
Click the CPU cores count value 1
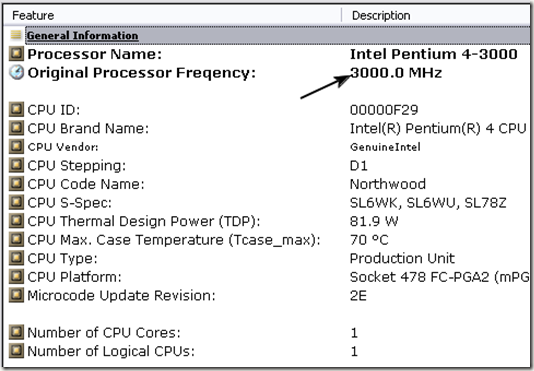(354, 333)
